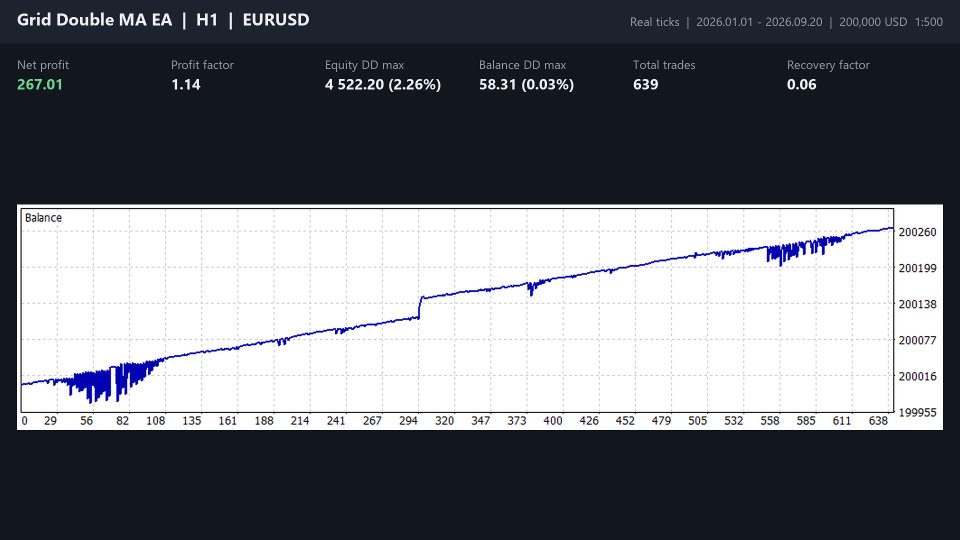Click the 200,000 USD deposit text
Screen dimensions: 960x540
pyautogui.click(x=873, y=22)
